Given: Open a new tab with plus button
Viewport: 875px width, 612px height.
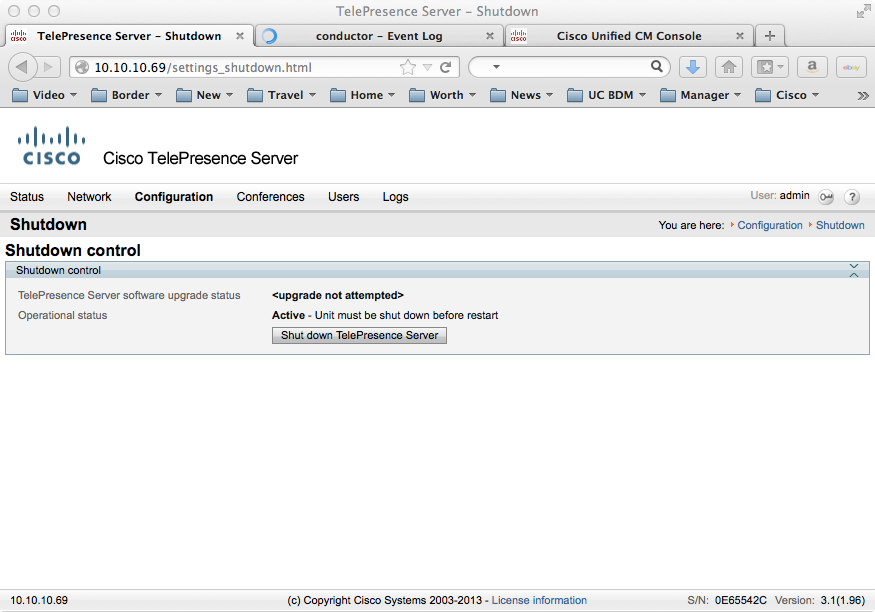Looking at the screenshot, I should click(770, 36).
